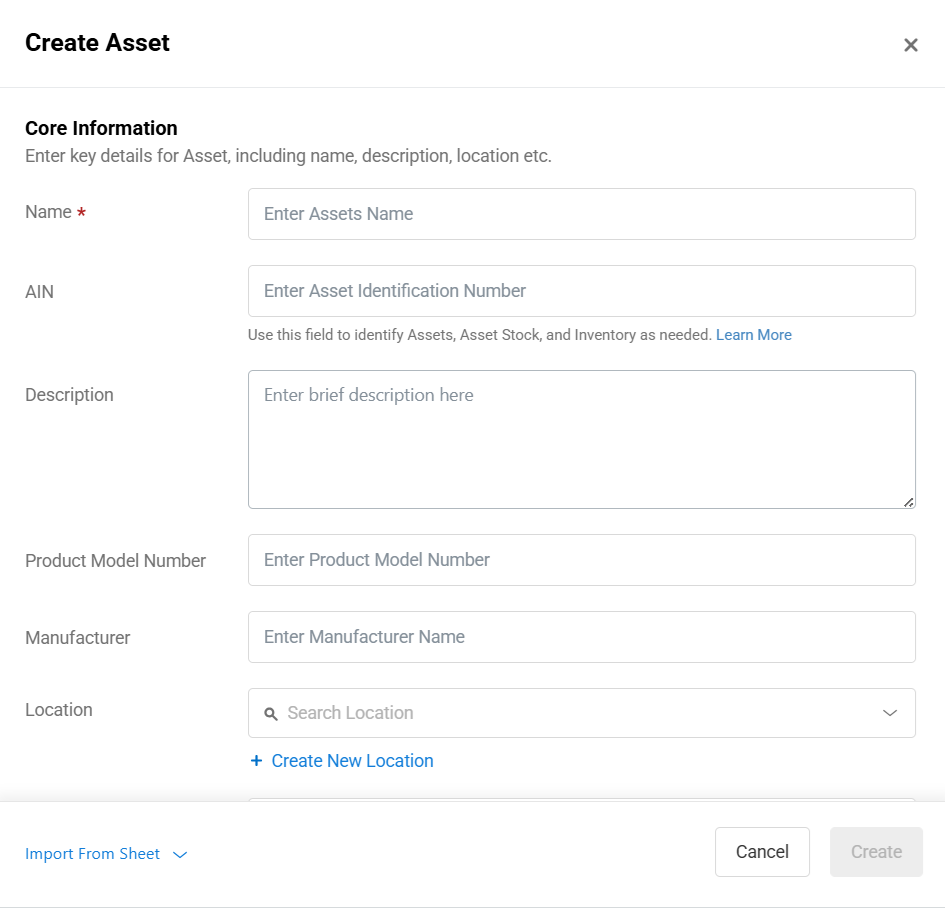Select the Product Model Number input
The width and height of the screenshot is (945, 908).
coord(582,560)
